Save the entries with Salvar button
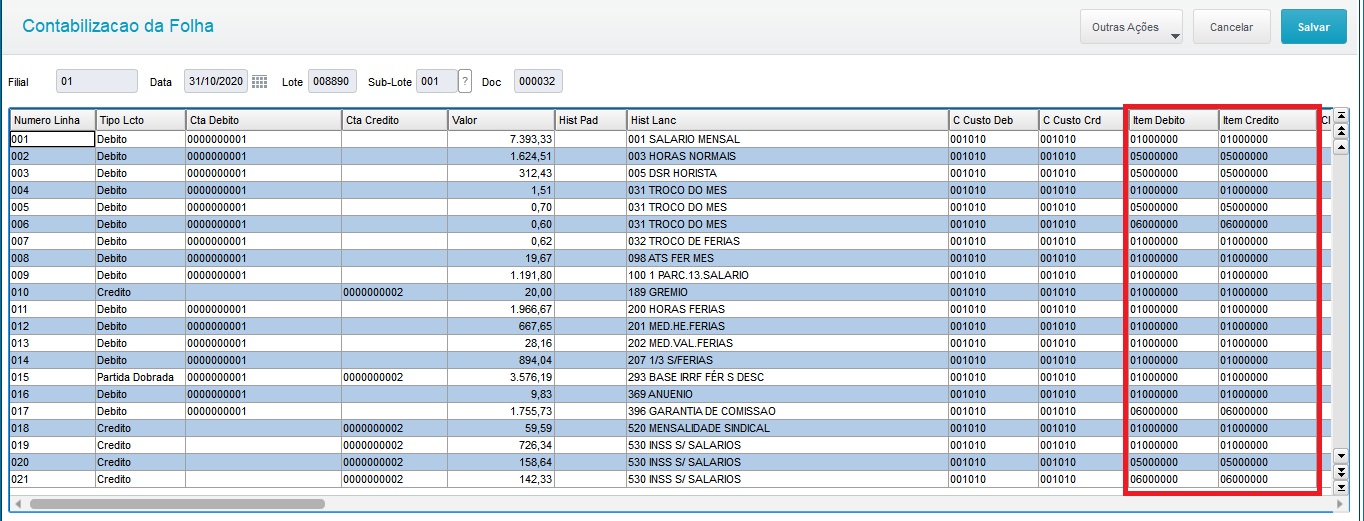Image resolution: width=1364 pixels, height=521 pixels. pos(1313,27)
